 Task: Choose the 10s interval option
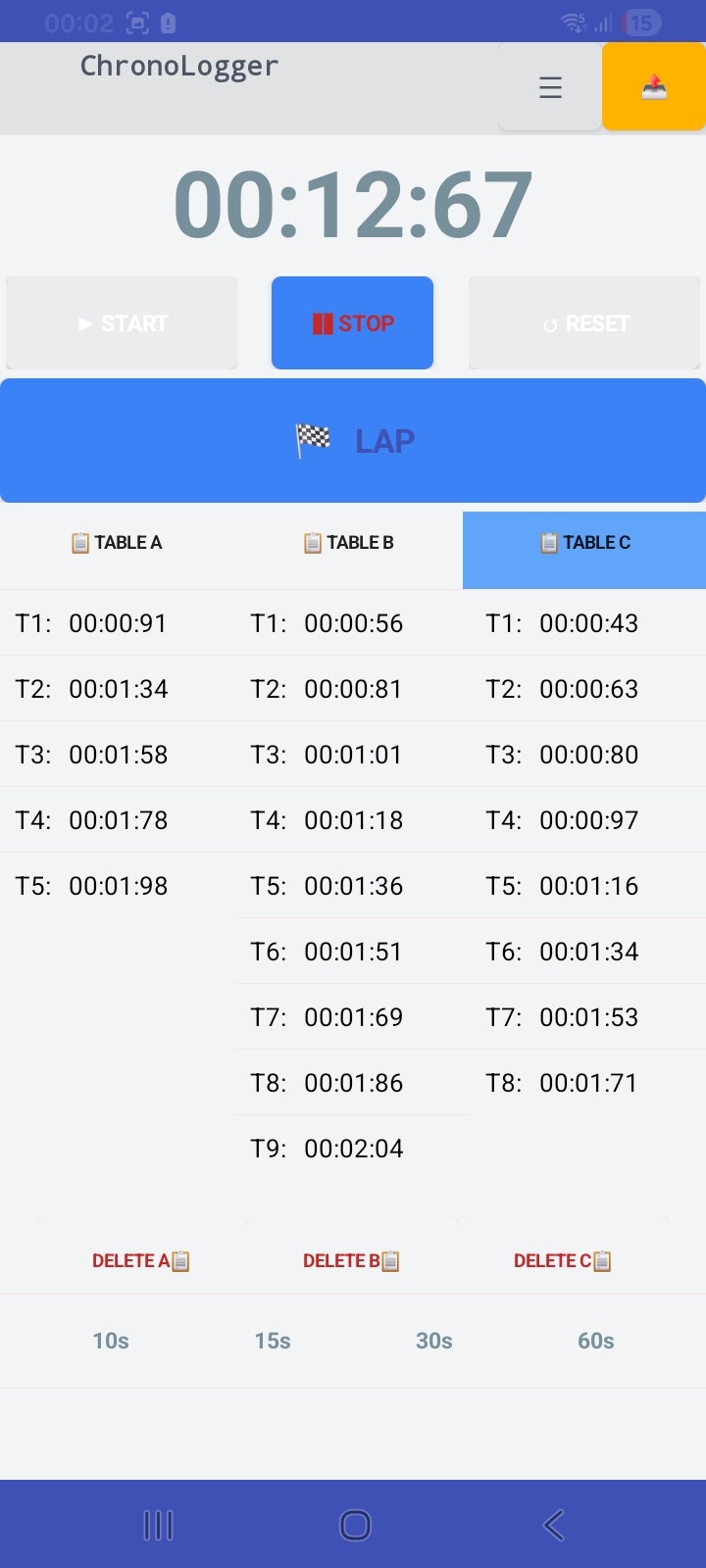coord(111,1341)
